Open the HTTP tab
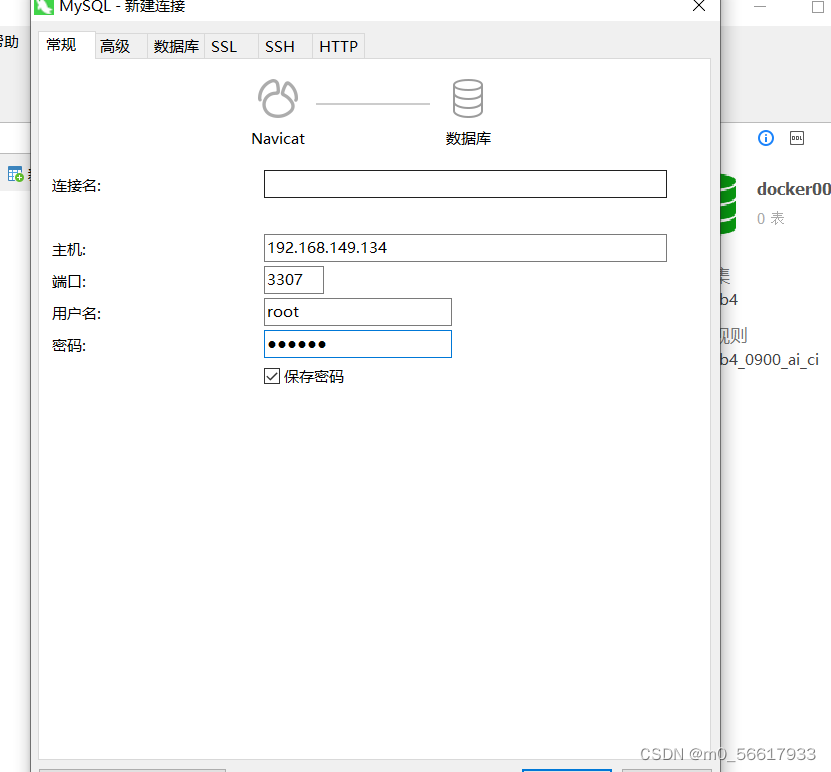The height and width of the screenshot is (772, 831). tap(338, 47)
